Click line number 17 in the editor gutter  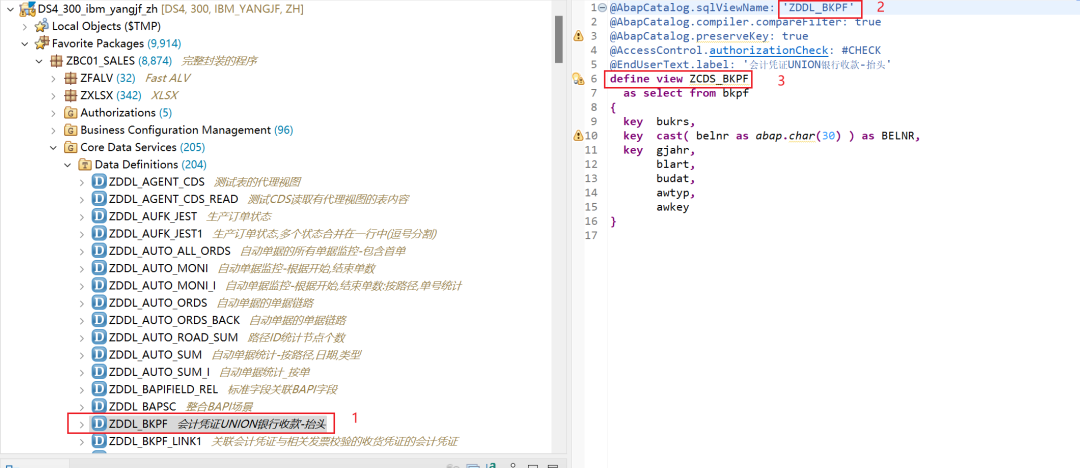click(x=591, y=235)
